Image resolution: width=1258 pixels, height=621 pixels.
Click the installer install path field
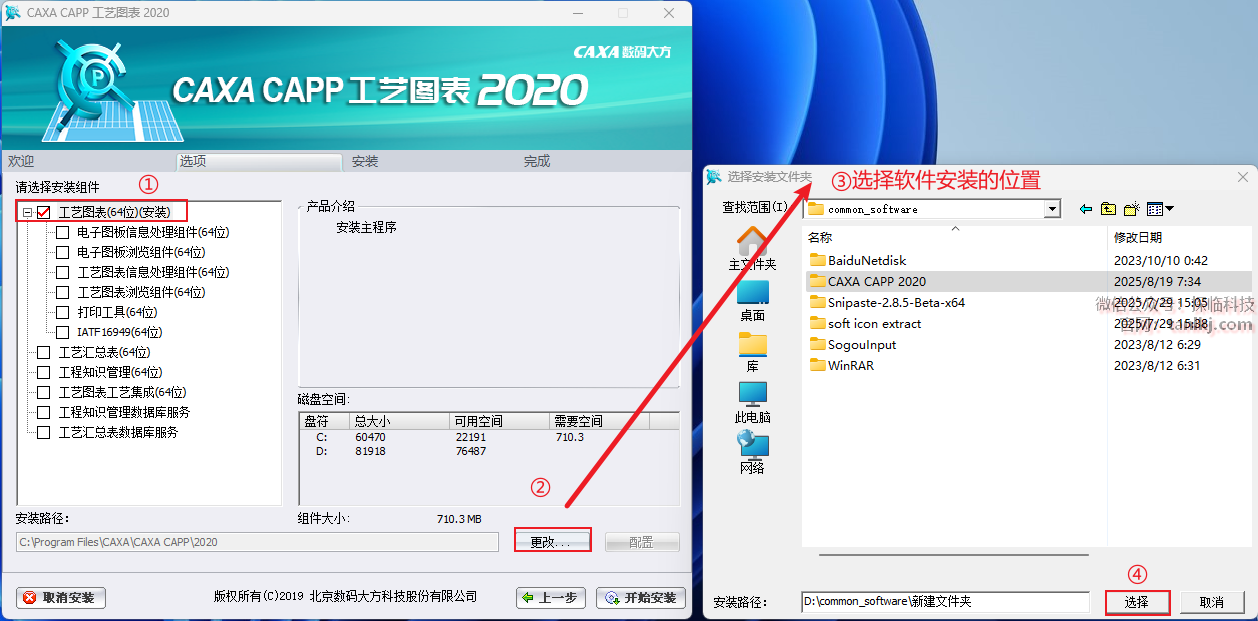(257, 542)
